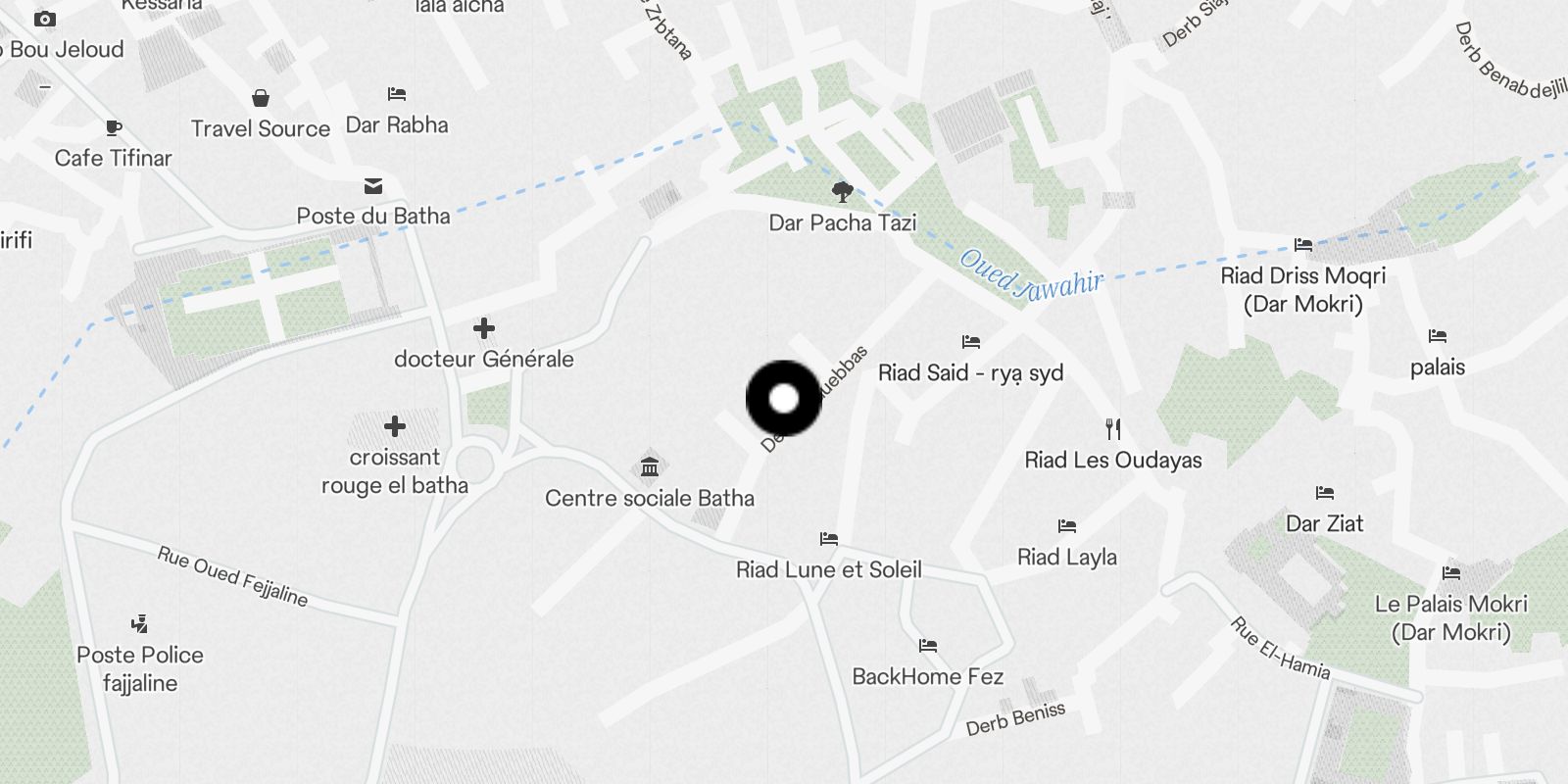The width and height of the screenshot is (1568, 784).
Task: Select the Dar Ziat hotel label
Action: pos(1325,523)
